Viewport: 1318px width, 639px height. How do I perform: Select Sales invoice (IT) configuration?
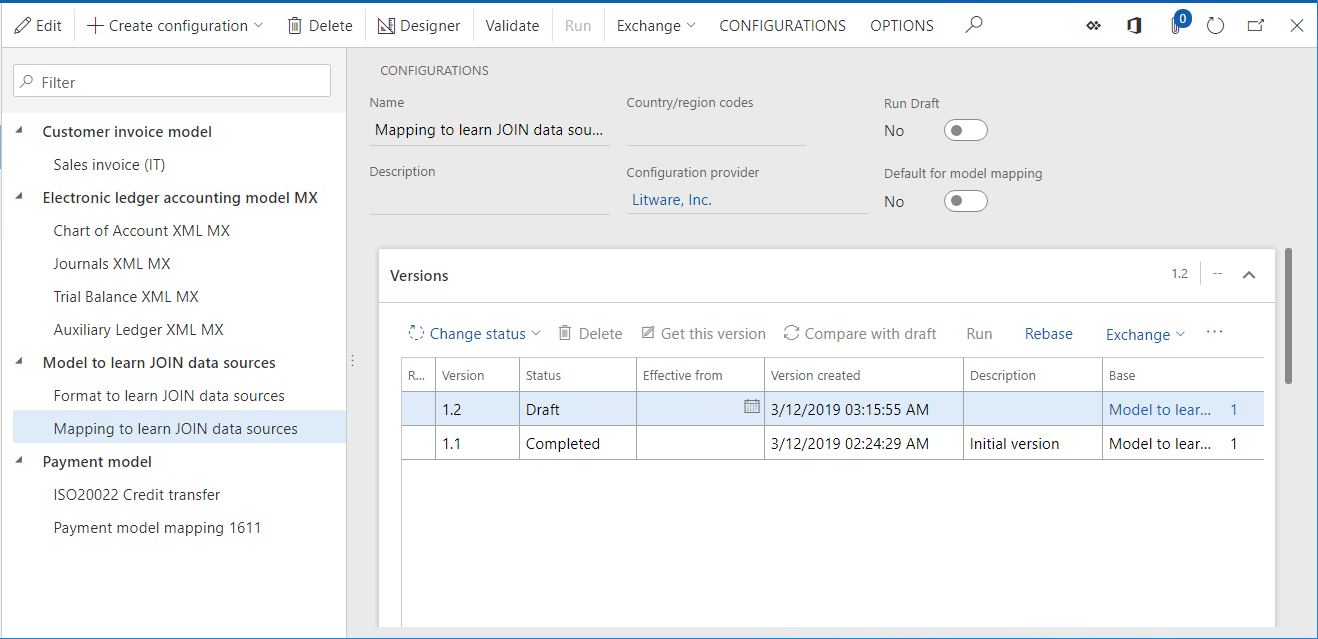[x=109, y=164]
